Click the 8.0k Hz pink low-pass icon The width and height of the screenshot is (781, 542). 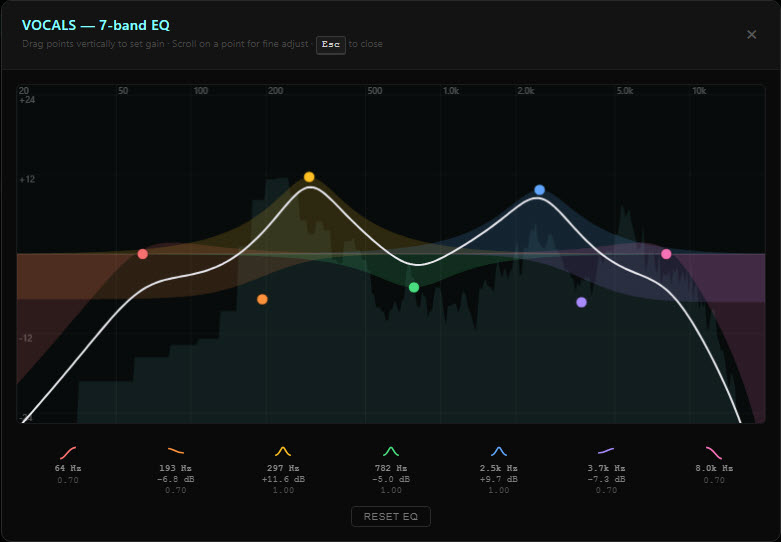[x=714, y=452]
